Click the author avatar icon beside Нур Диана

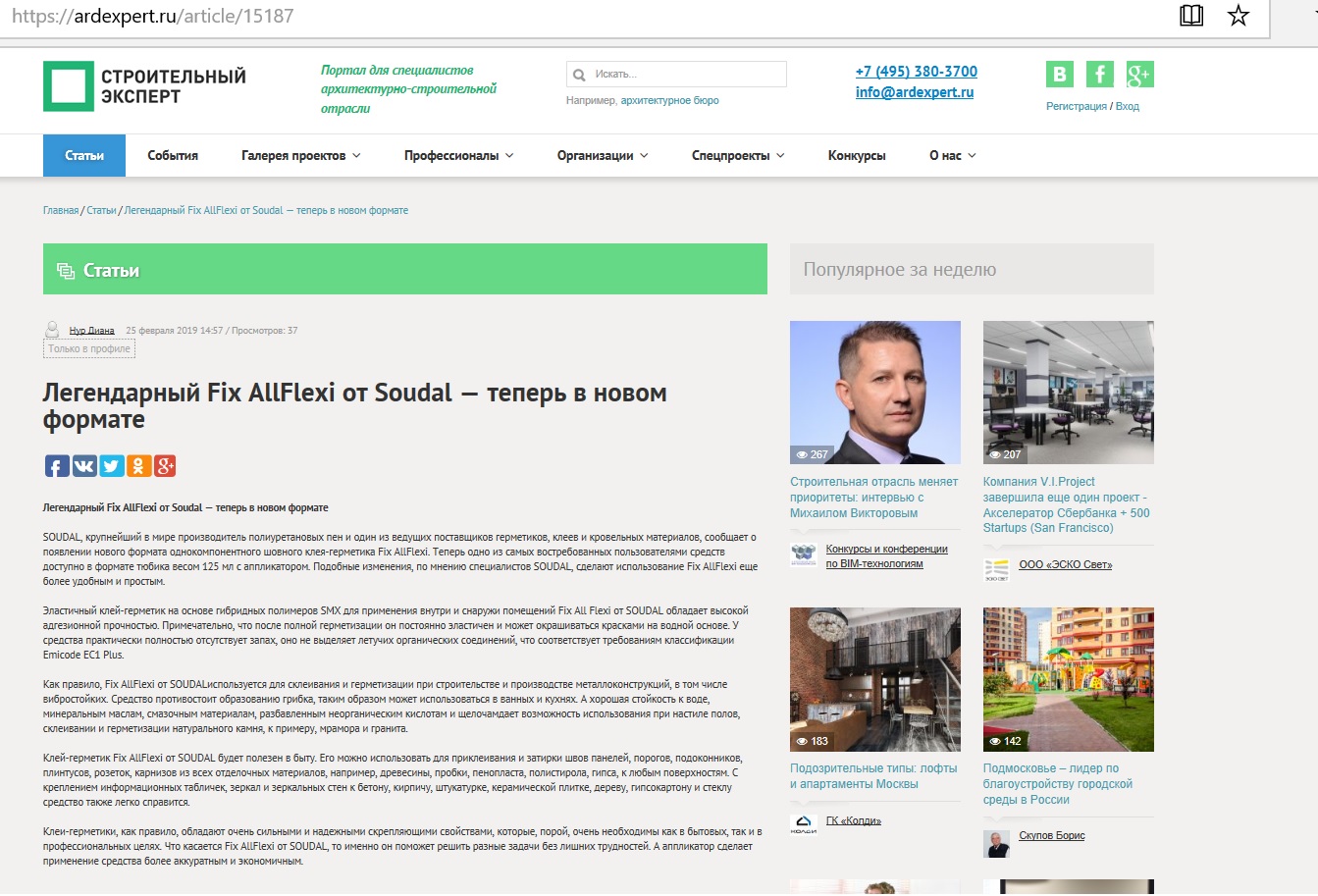pos(52,330)
